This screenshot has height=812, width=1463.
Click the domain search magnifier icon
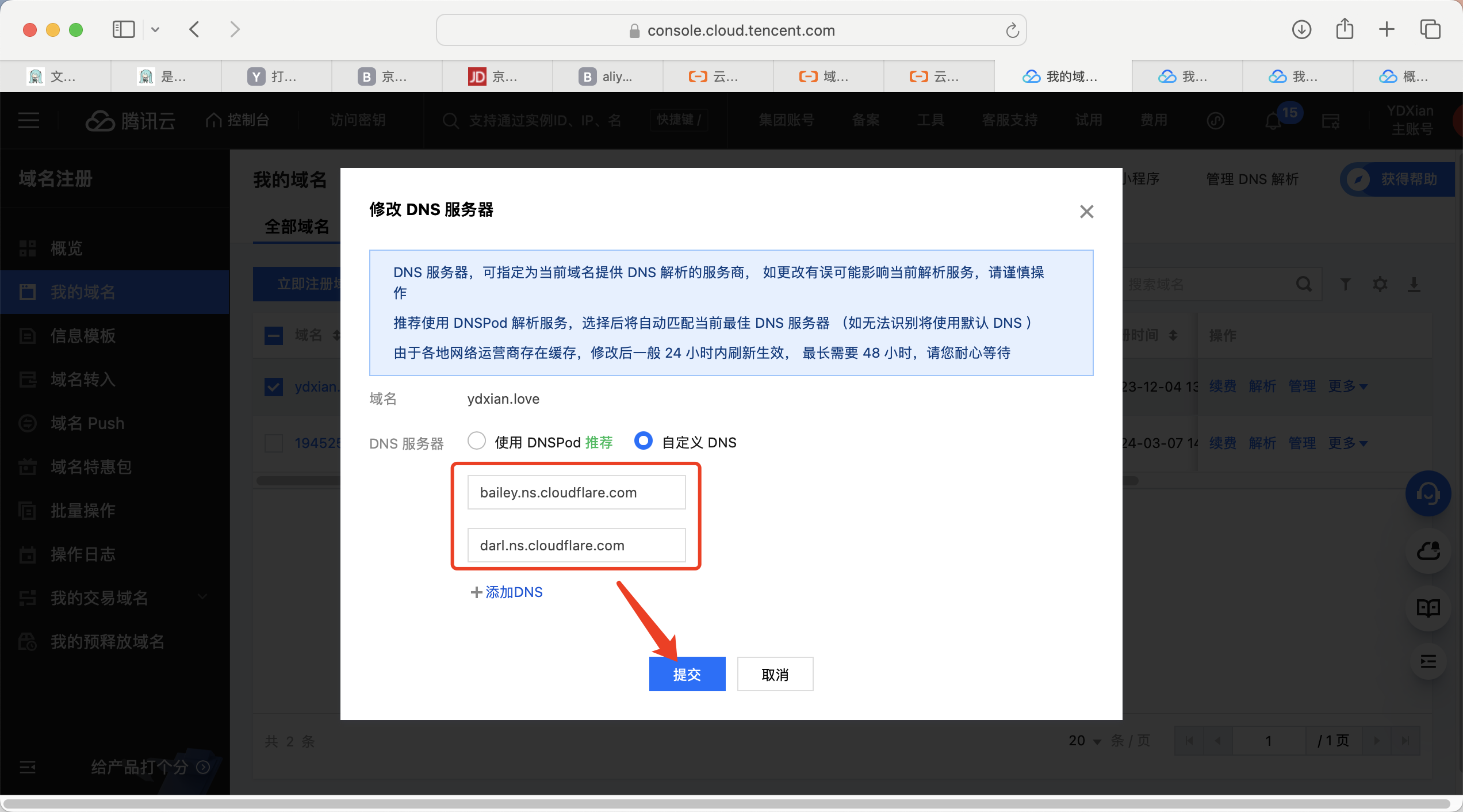point(1304,284)
